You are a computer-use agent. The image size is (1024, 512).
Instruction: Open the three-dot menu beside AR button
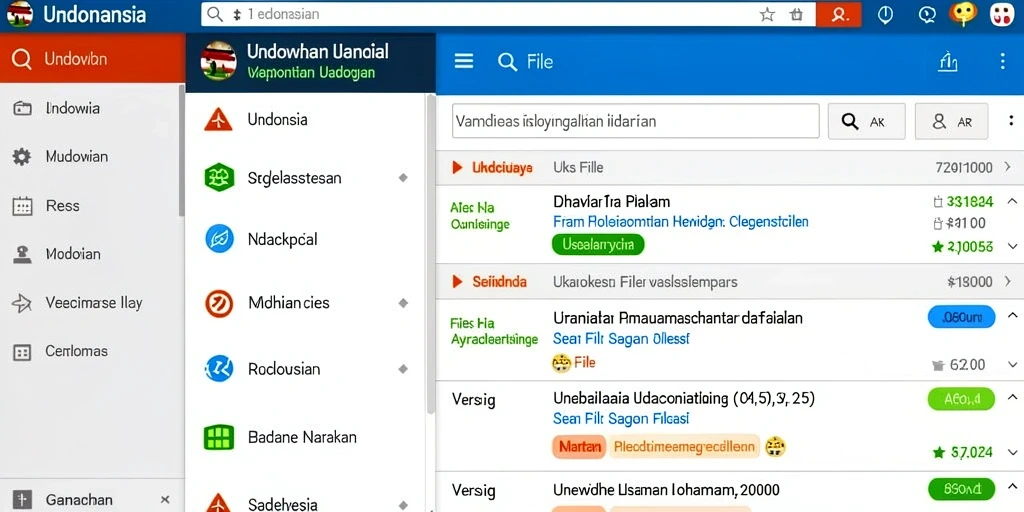(1012, 121)
